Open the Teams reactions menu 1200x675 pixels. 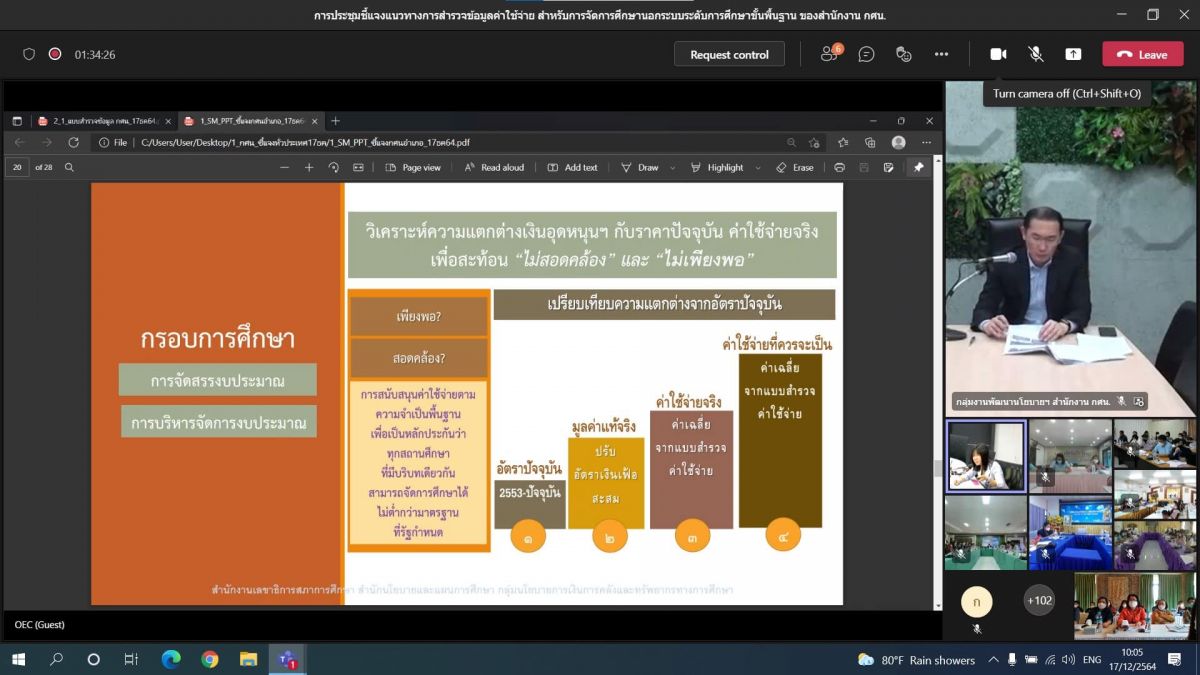[904, 54]
